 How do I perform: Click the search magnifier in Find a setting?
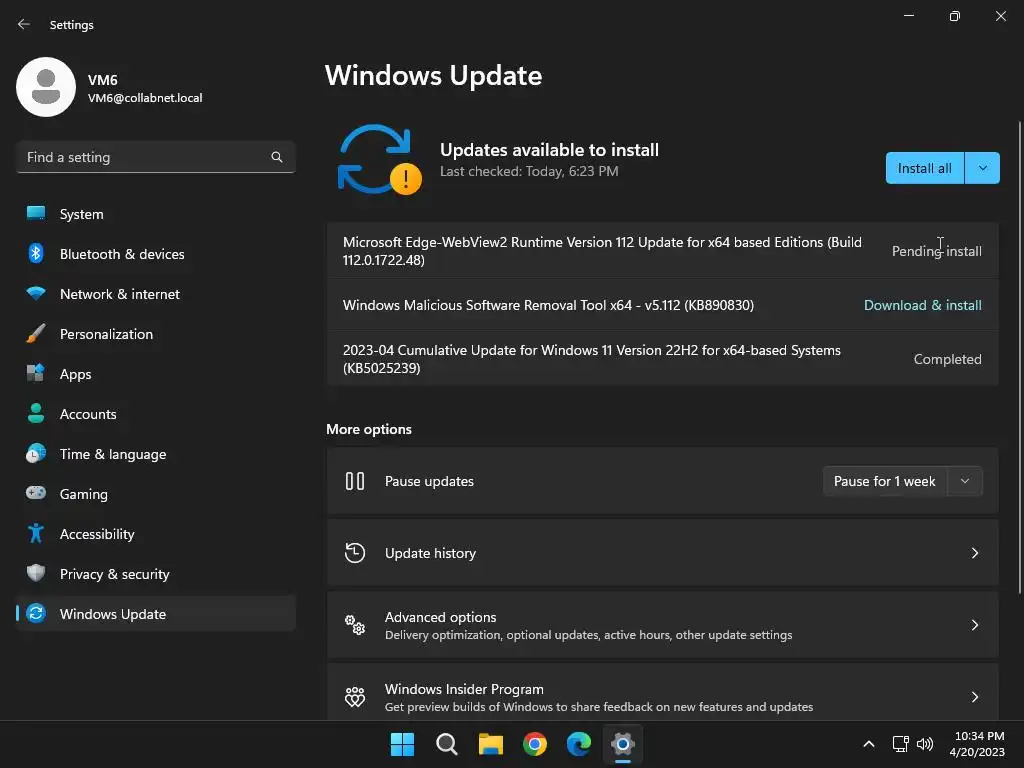click(277, 157)
